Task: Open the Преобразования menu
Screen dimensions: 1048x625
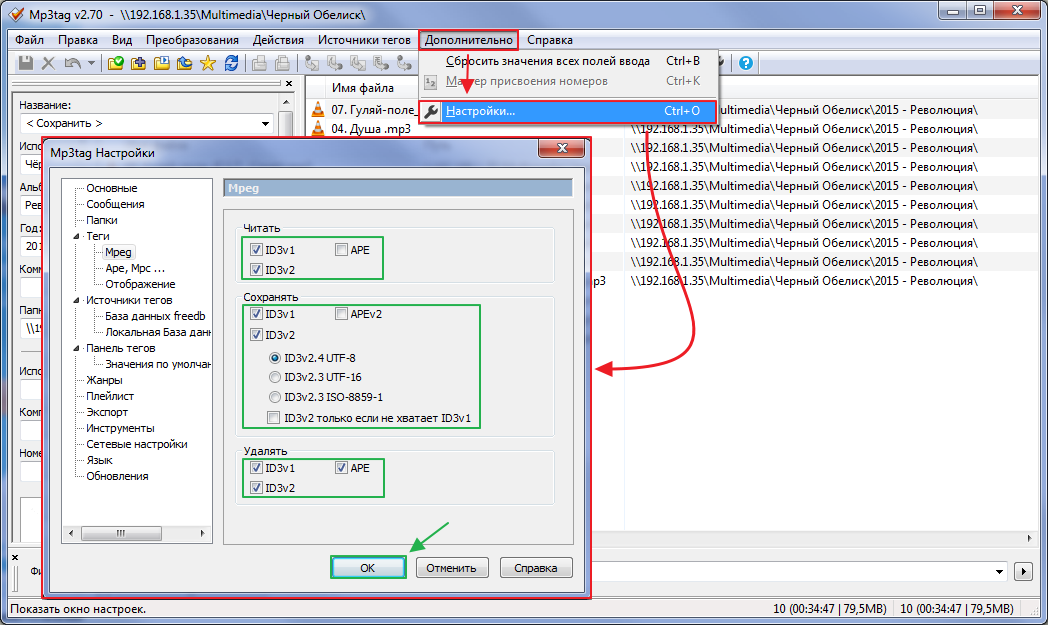Action: (192, 40)
